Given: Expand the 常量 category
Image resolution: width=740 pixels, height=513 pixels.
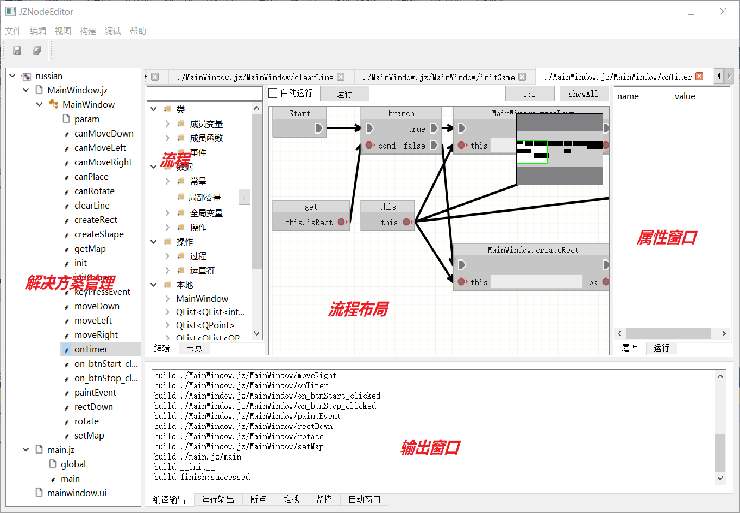Looking at the screenshot, I should 168,181.
